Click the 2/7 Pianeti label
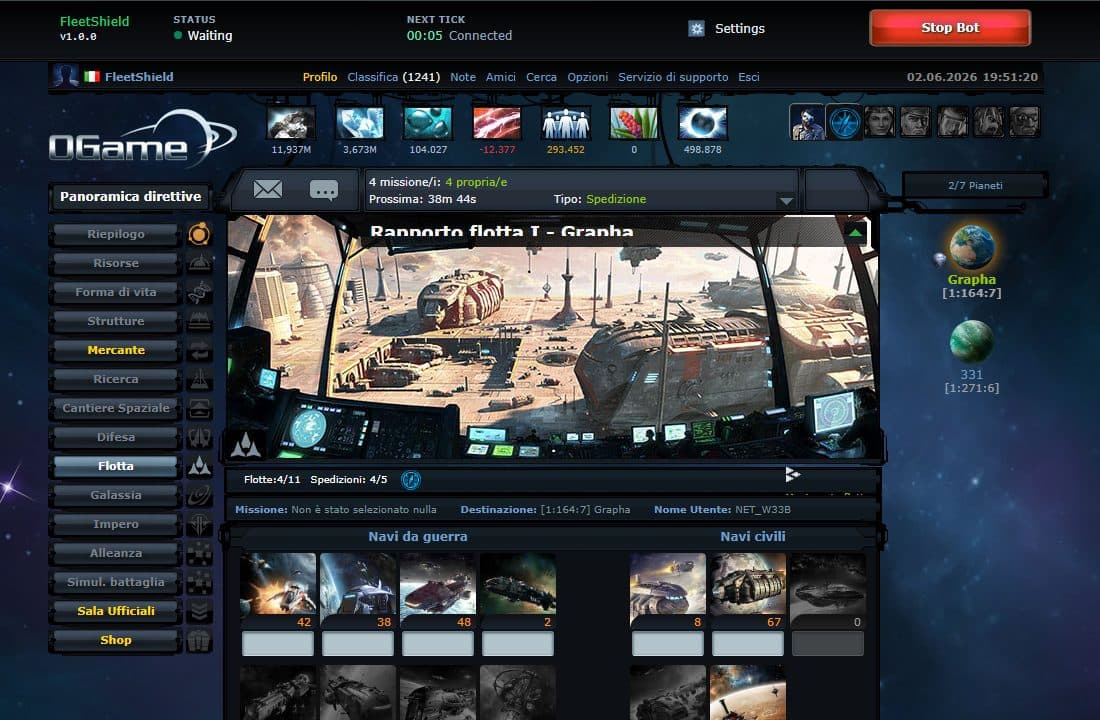The image size is (1100, 720). point(975,186)
